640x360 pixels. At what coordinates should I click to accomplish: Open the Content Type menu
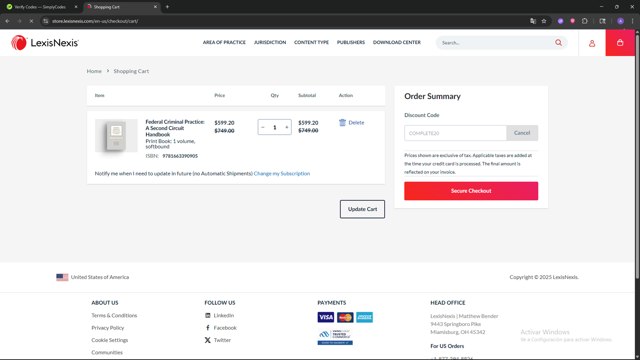tap(311, 42)
